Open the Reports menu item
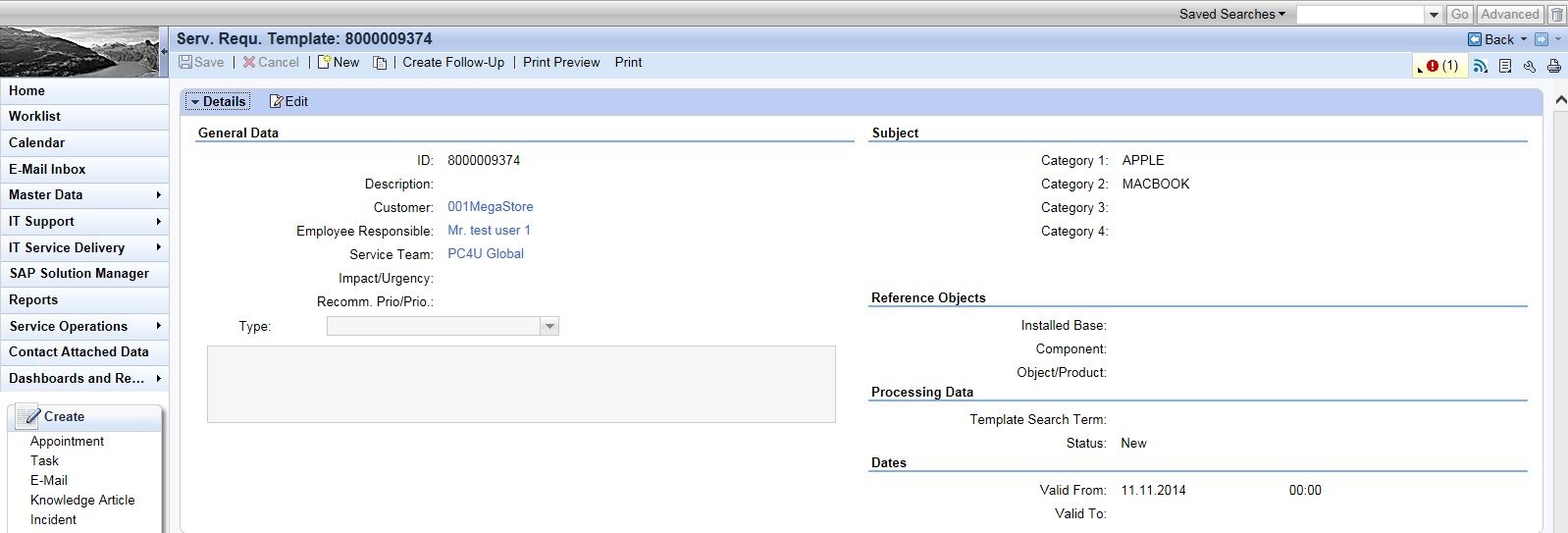 click(84, 299)
